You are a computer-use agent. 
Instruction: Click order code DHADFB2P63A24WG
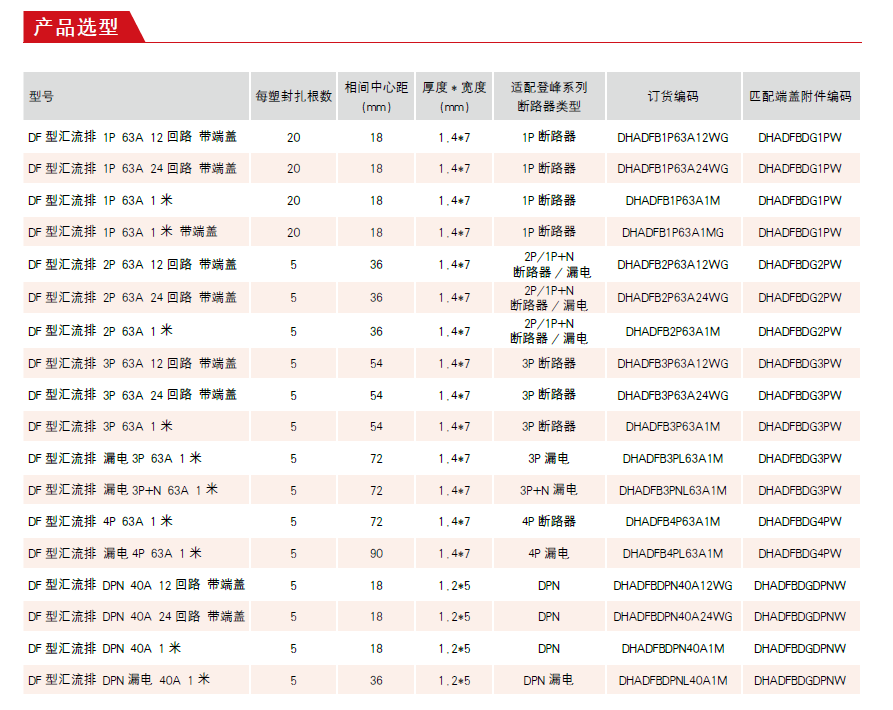coord(673,298)
